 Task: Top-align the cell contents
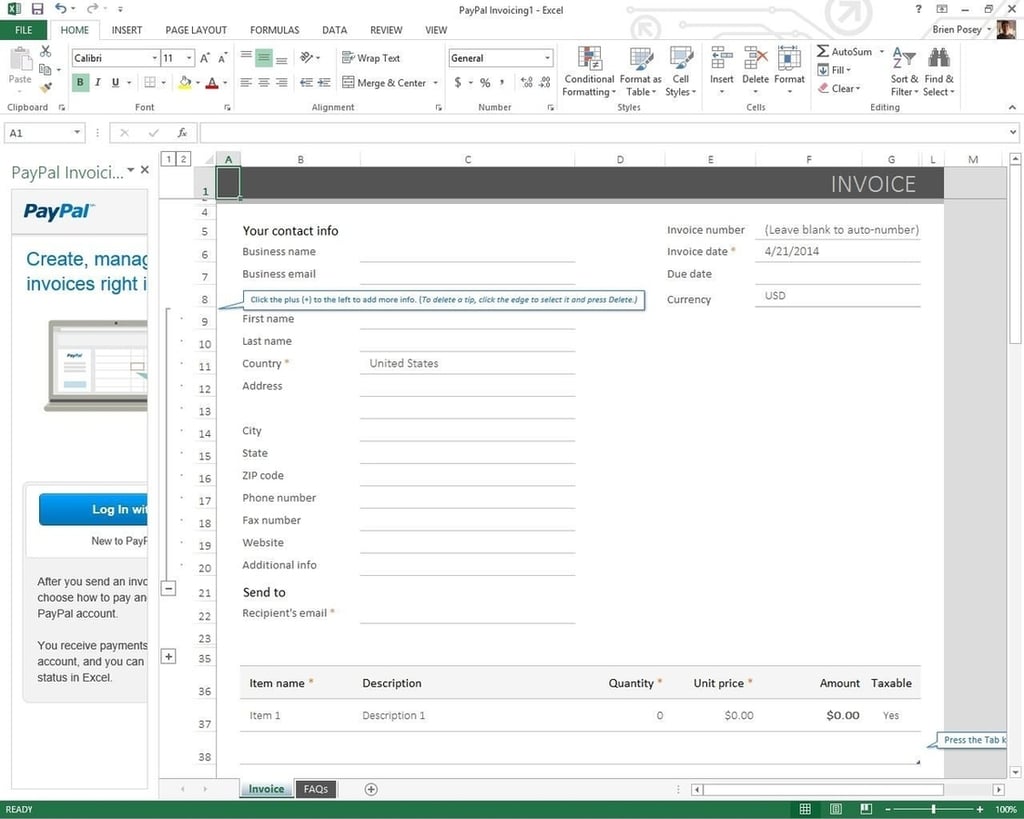[x=246, y=57]
